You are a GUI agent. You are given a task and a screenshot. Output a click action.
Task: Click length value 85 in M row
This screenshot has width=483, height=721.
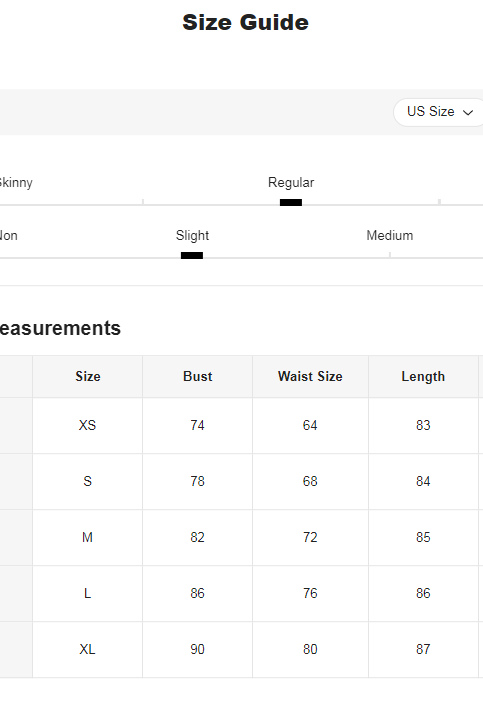tap(423, 538)
